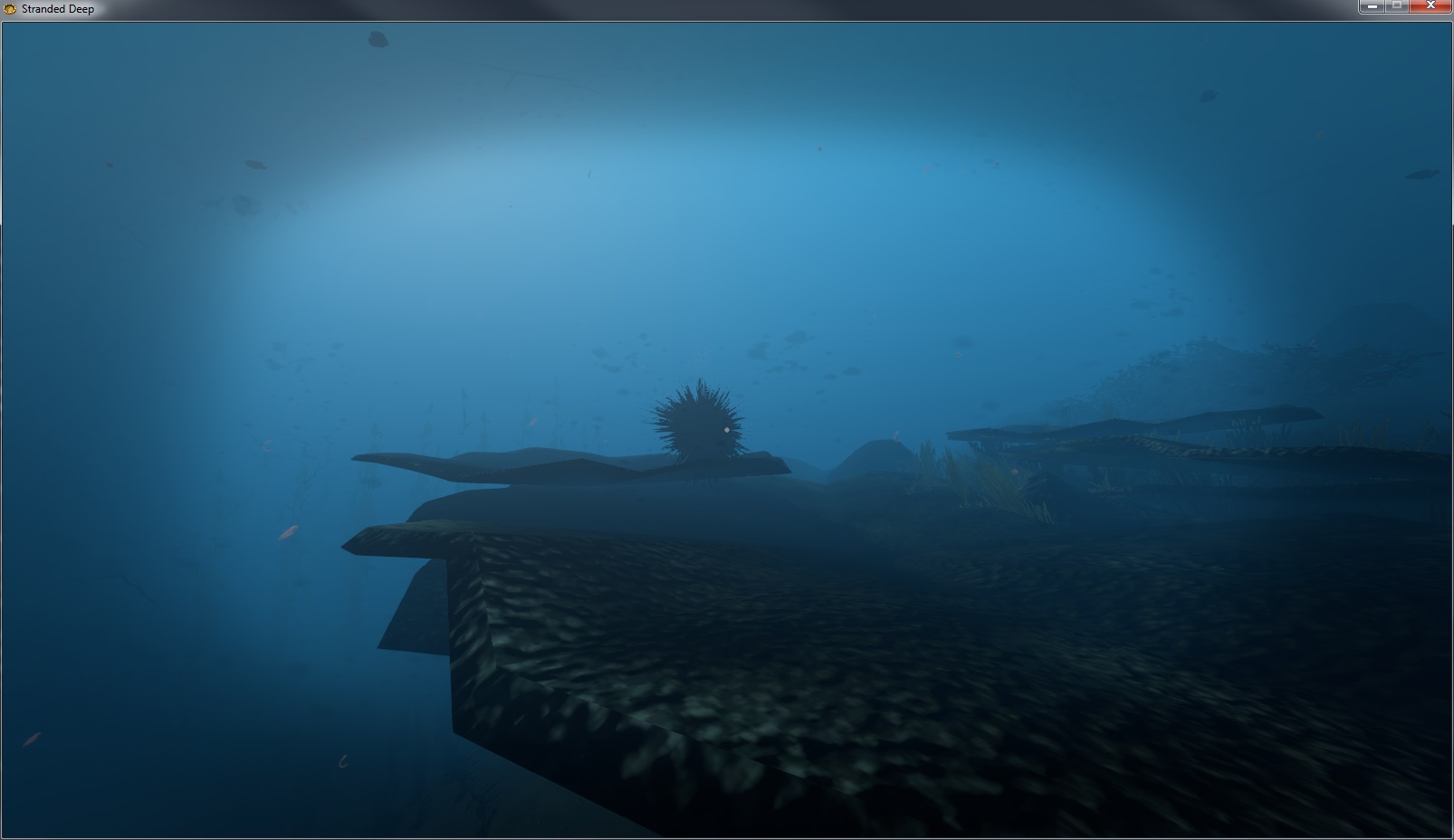Click the Stranded Deep window title text

[58, 9]
